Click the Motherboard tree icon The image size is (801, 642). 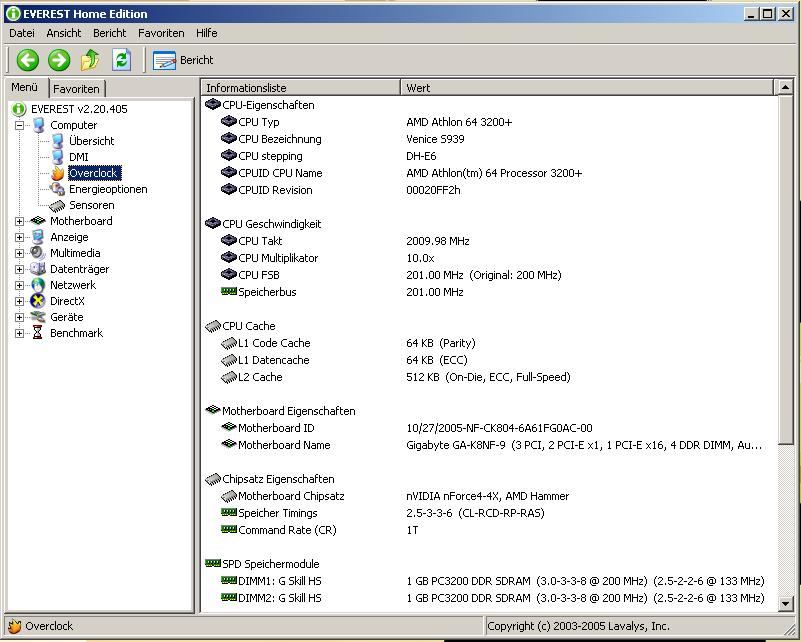(38, 221)
